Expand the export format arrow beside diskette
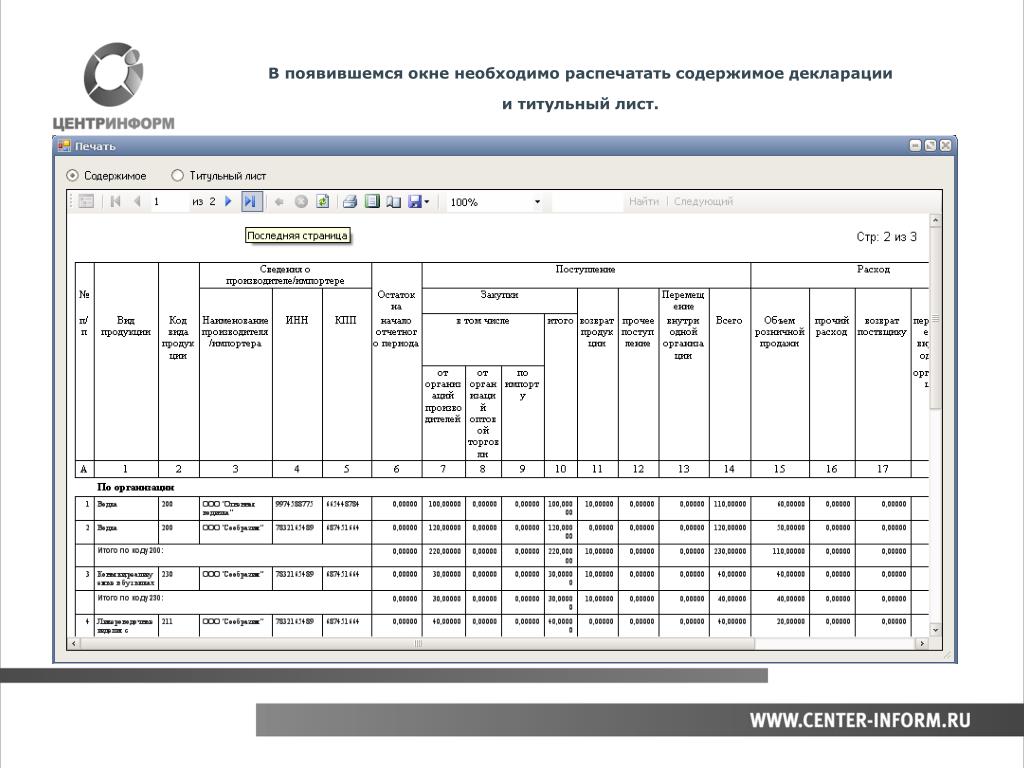This screenshot has width=1024, height=768. pos(427,201)
